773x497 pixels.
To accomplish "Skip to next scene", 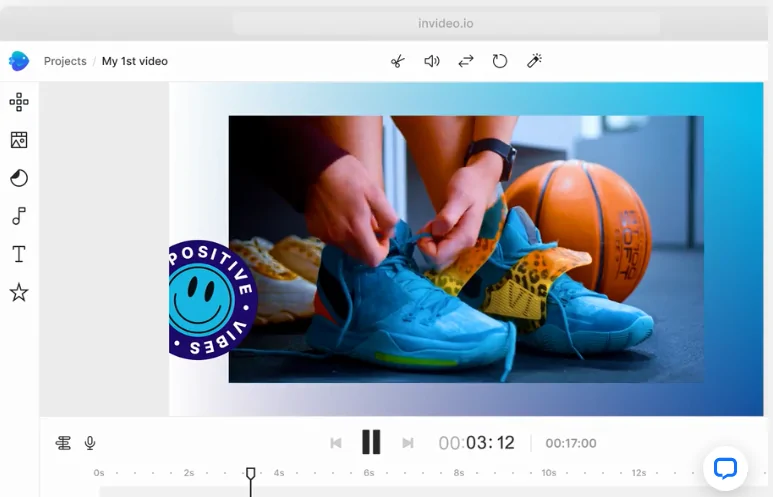I will 408,443.
